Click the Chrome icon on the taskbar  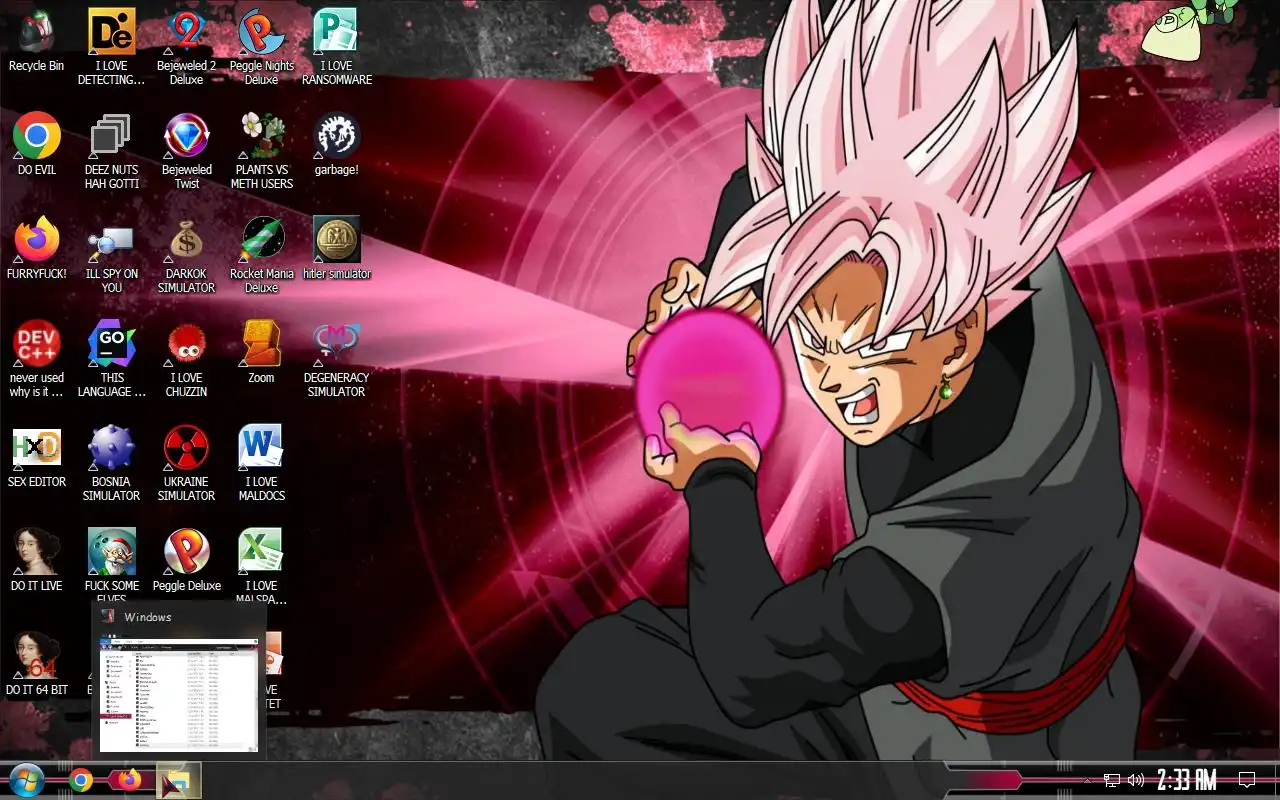82,780
